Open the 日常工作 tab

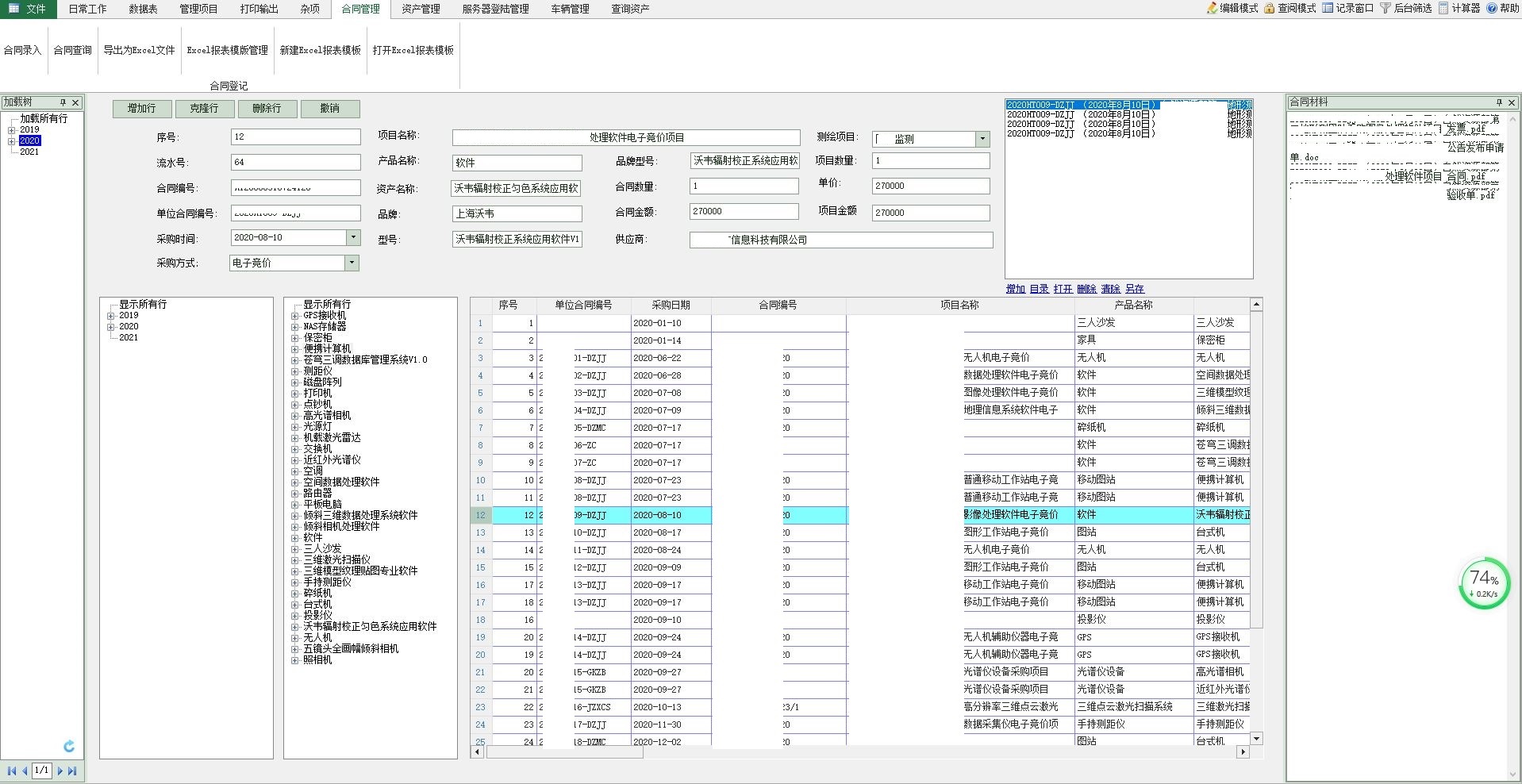click(x=87, y=9)
